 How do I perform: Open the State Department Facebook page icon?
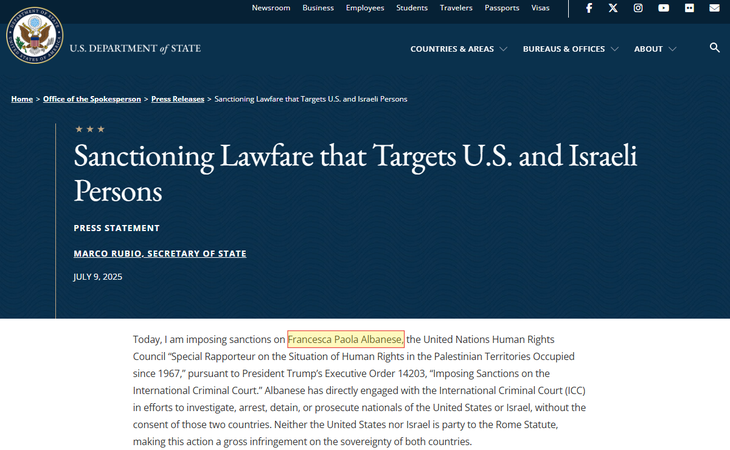point(589,8)
